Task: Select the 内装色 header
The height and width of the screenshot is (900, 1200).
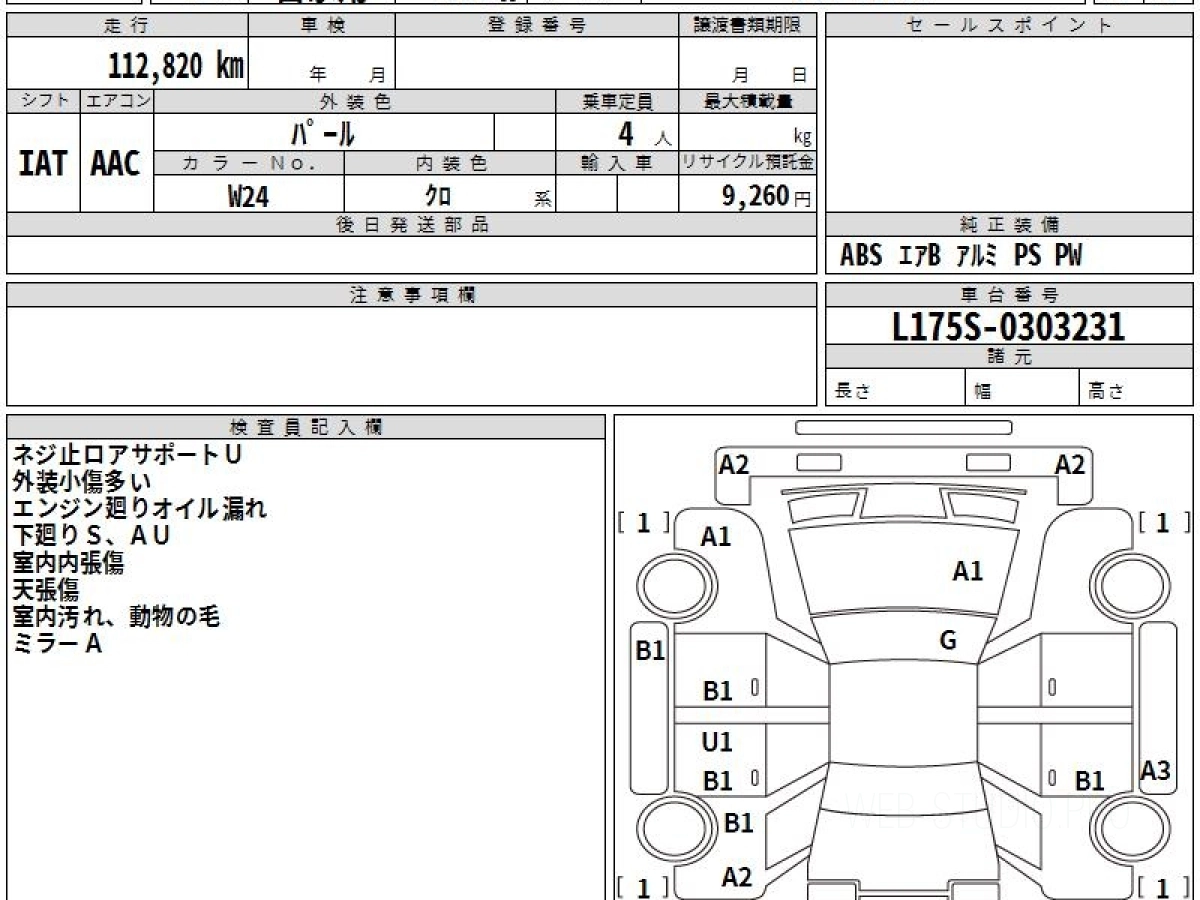Action: pyautogui.click(x=450, y=163)
